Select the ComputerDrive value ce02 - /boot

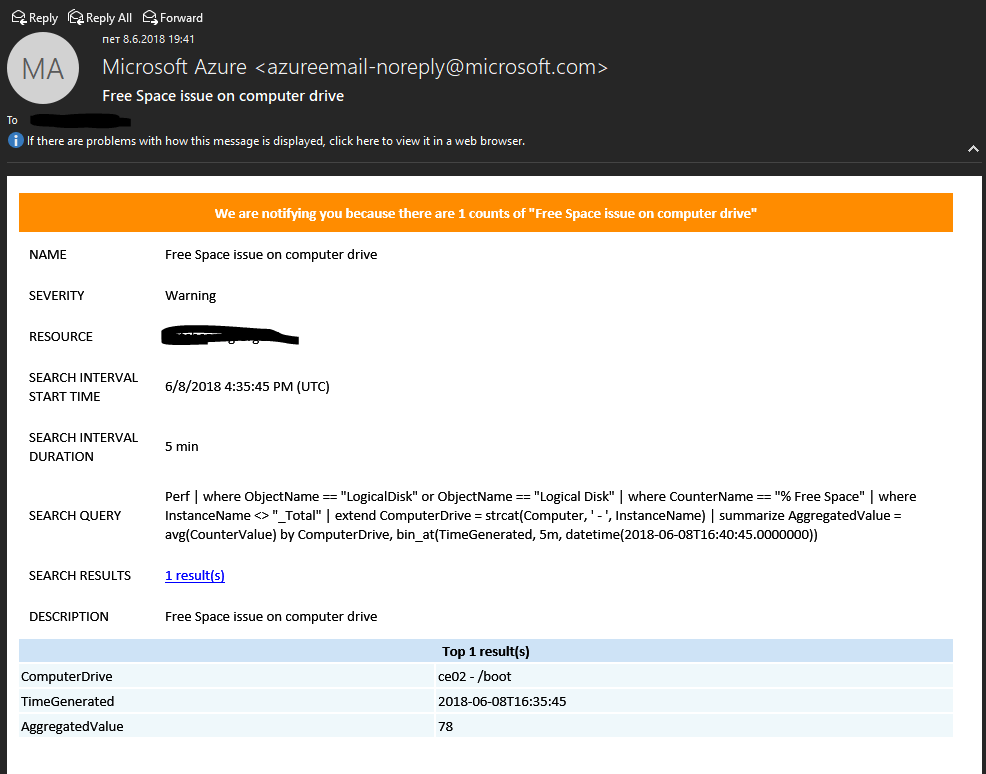pos(476,677)
